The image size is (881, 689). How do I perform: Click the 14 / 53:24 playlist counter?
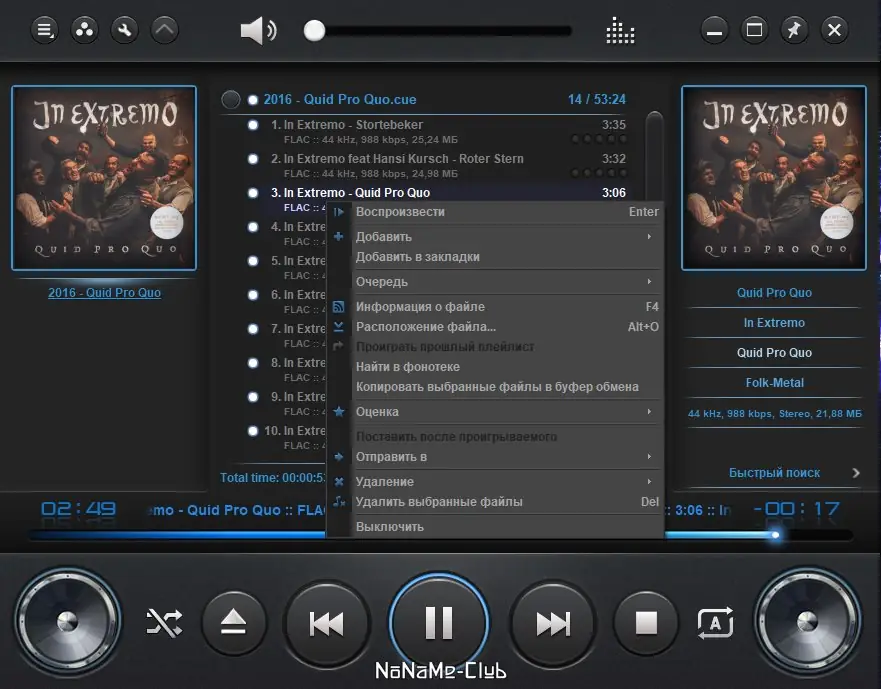[597, 99]
